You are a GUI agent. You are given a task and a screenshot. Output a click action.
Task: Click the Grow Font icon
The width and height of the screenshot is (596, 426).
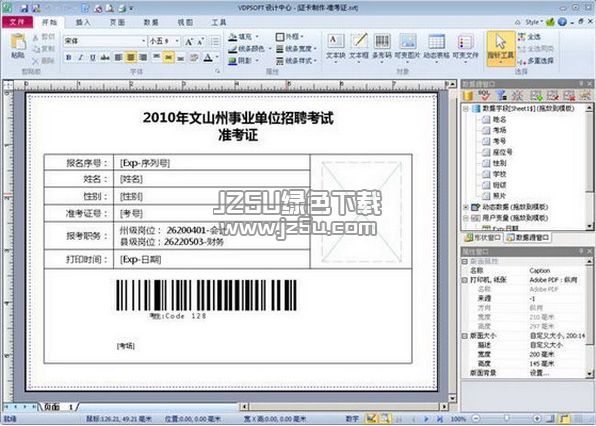click(189, 41)
